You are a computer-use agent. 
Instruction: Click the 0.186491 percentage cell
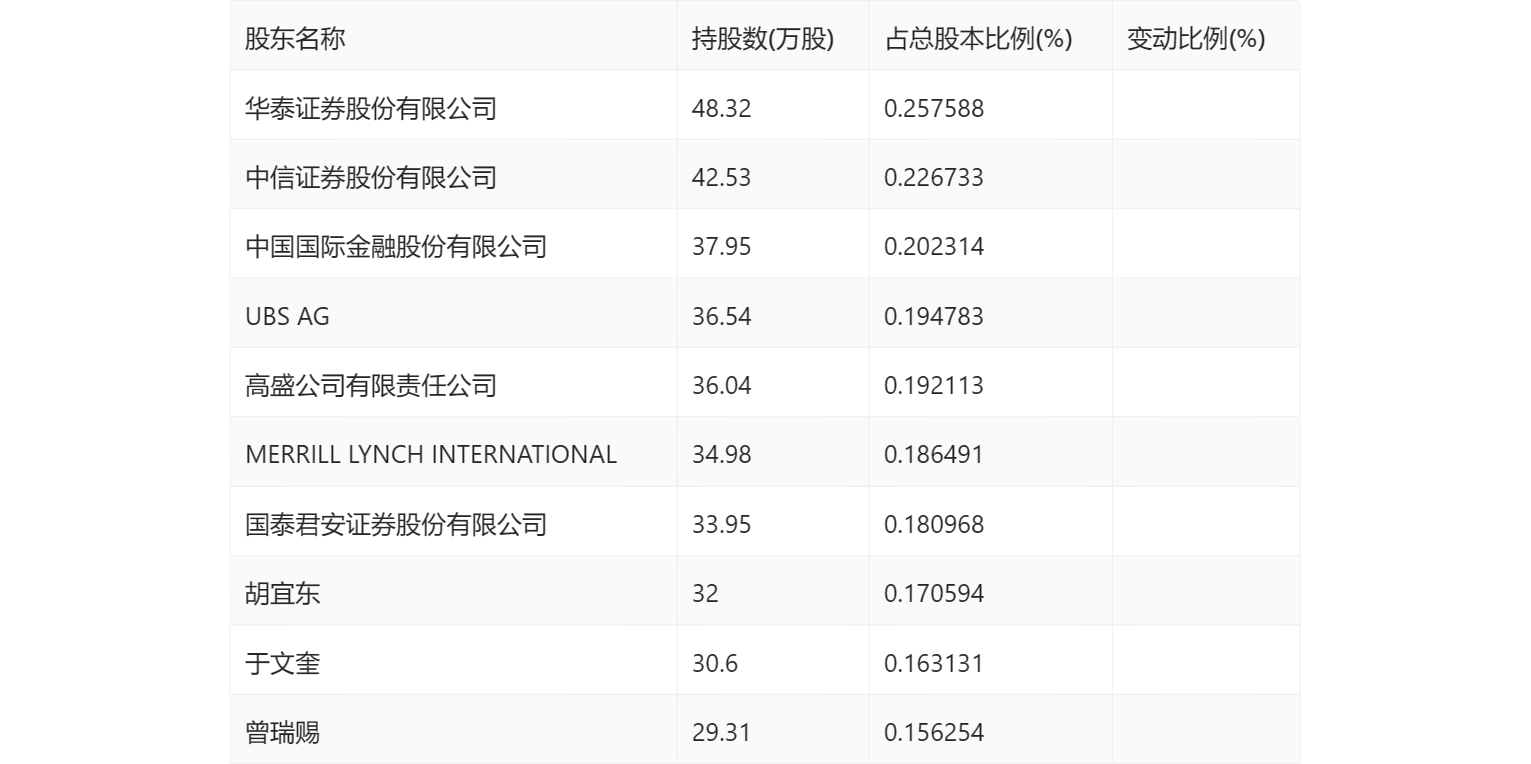click(x=934, y=455)
